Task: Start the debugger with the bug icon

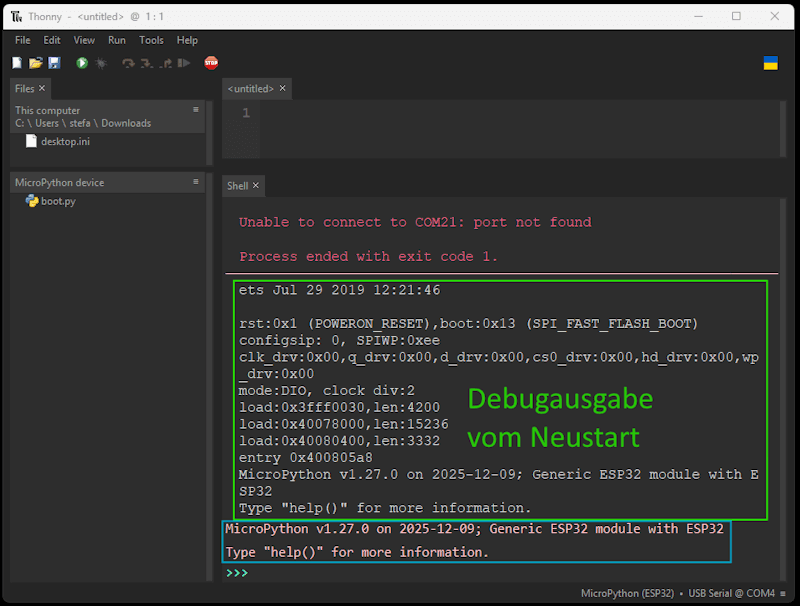Action: click(x=101, y=63)
